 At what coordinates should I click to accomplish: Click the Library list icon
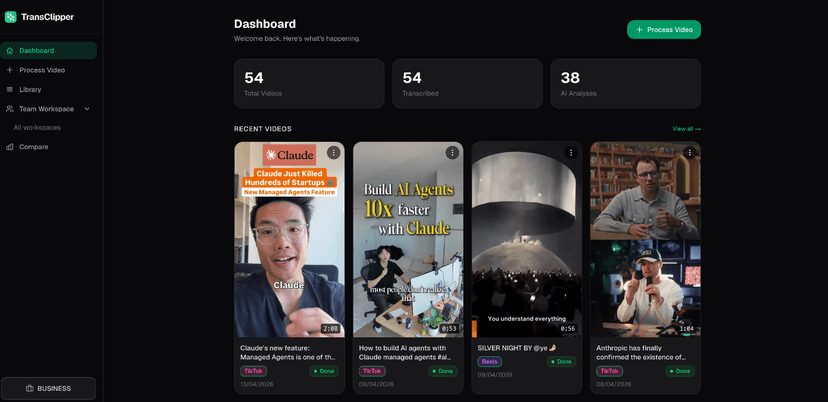(10, 90)
